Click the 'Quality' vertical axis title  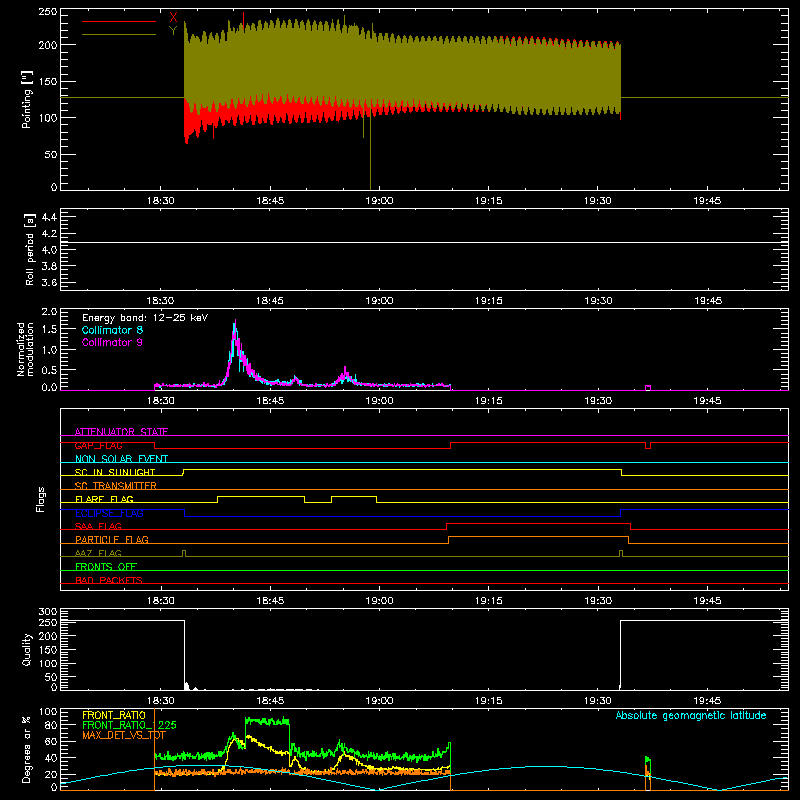[x=27, y=649]
